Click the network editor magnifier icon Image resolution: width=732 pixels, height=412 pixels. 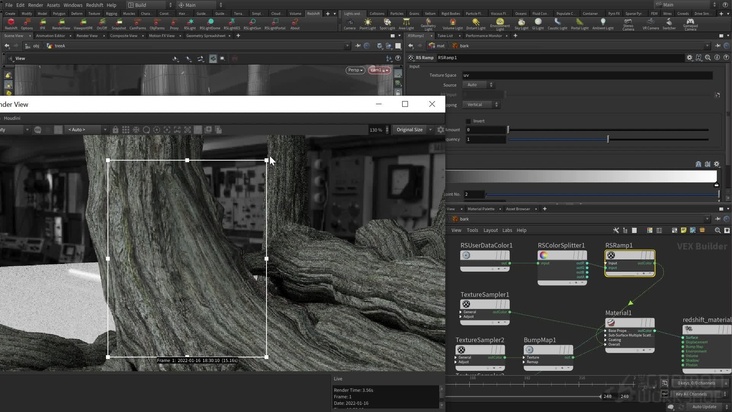[x=718, y=230]
